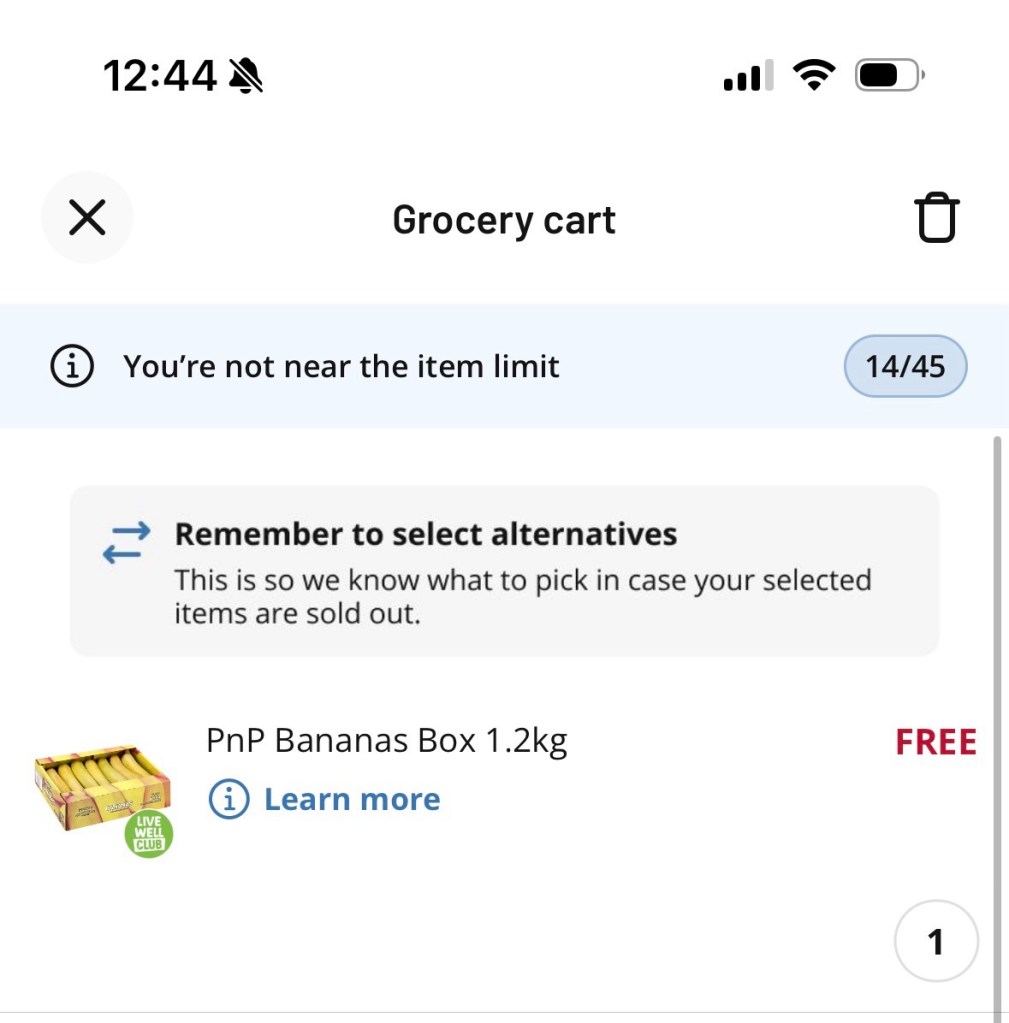Image resolution: width=1009 pixels, height=1023 pixels.
Task: Click the info icon in item limit banner
Action: [x=72, y=367]
